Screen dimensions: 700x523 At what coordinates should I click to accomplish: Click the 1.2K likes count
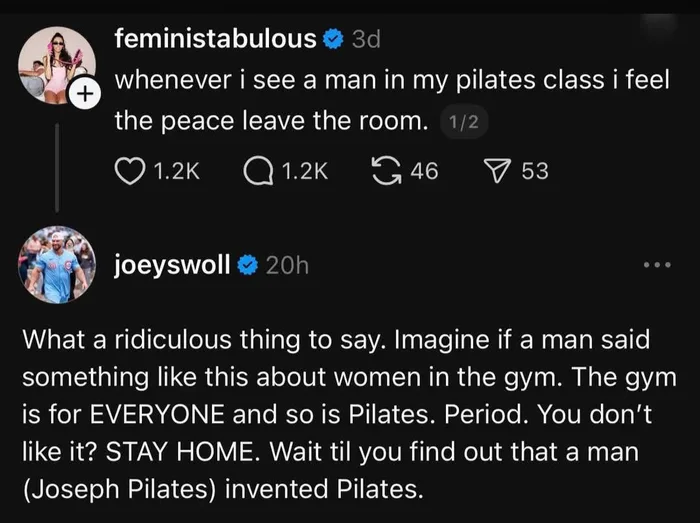pos(176,171)
